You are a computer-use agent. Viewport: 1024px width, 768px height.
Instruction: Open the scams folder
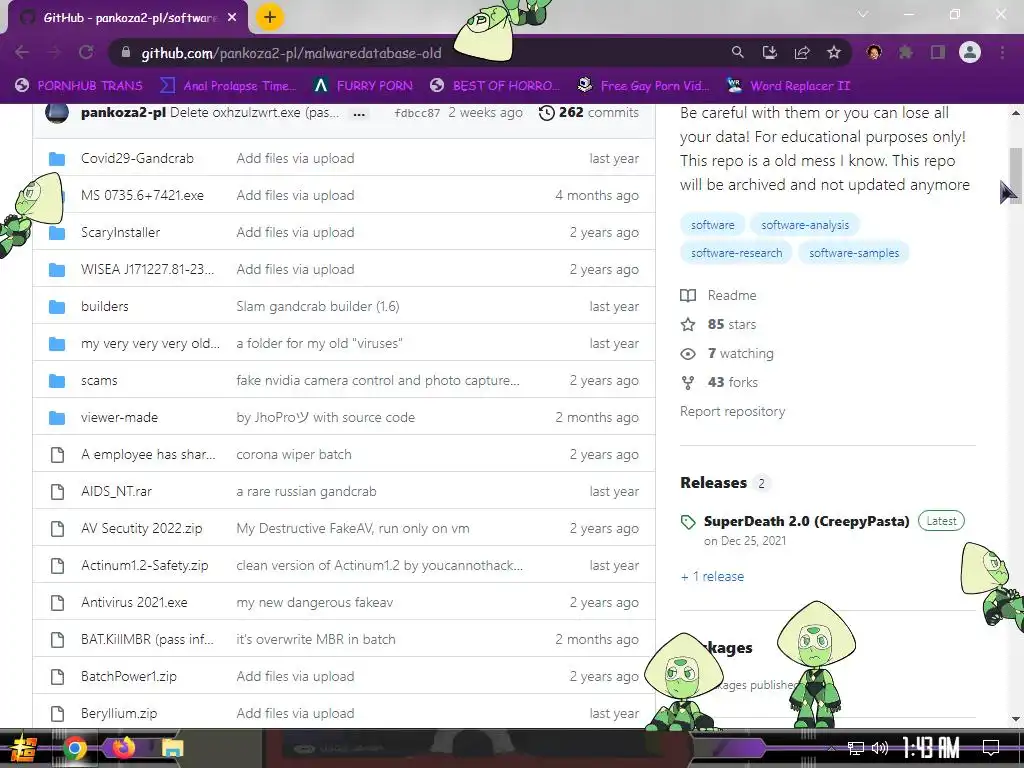tap(99, 380)
